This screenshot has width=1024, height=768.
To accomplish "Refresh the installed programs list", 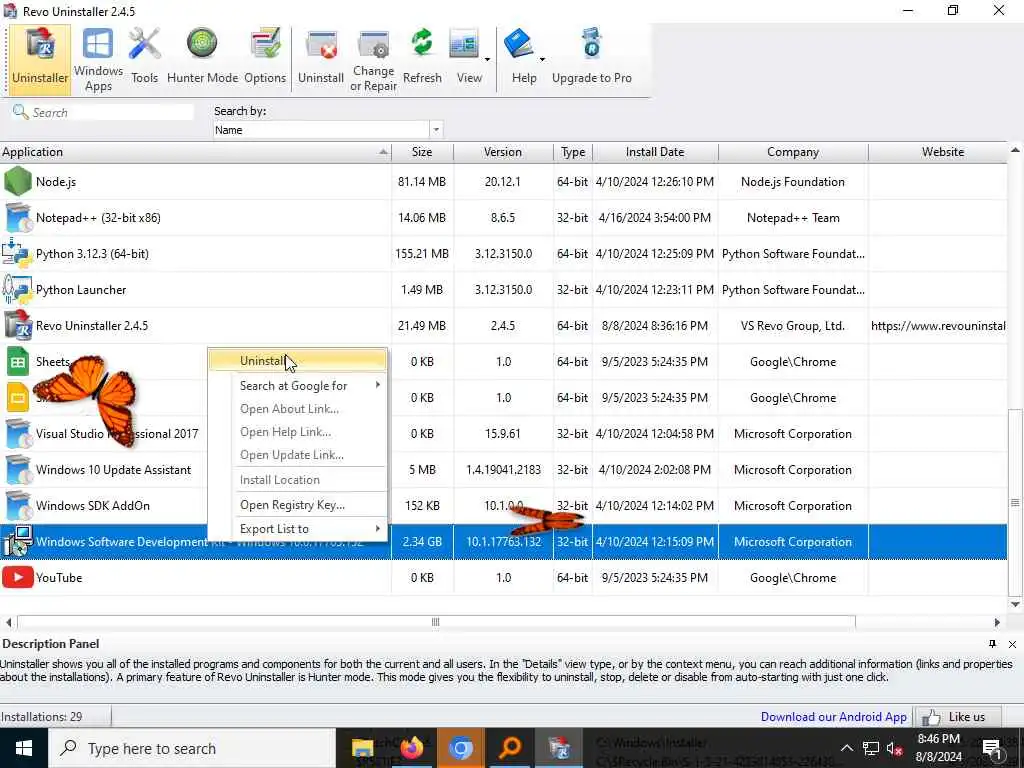I will click(422, 57).
